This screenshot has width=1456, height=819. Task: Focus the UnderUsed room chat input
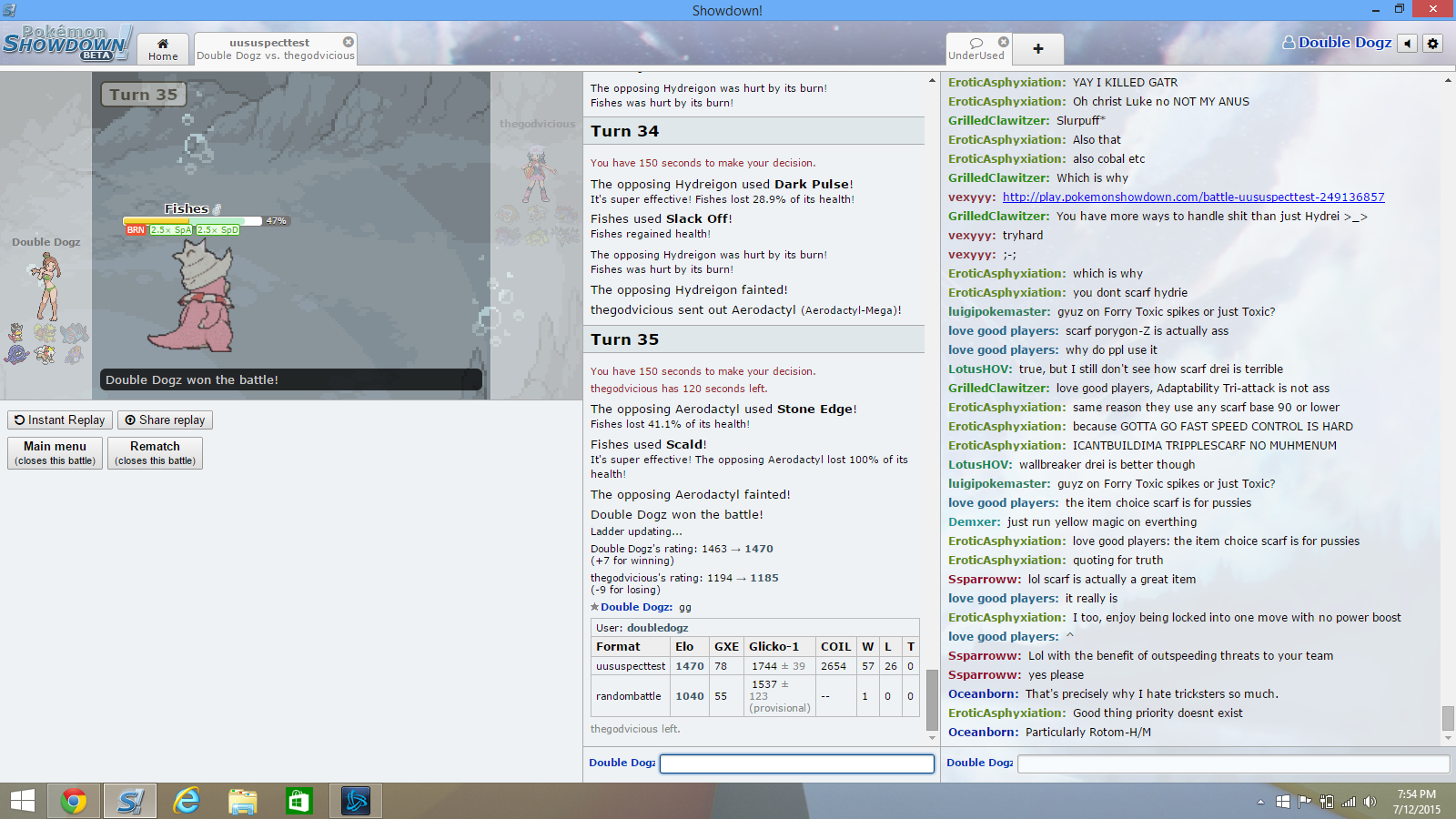coord(1233,763)
